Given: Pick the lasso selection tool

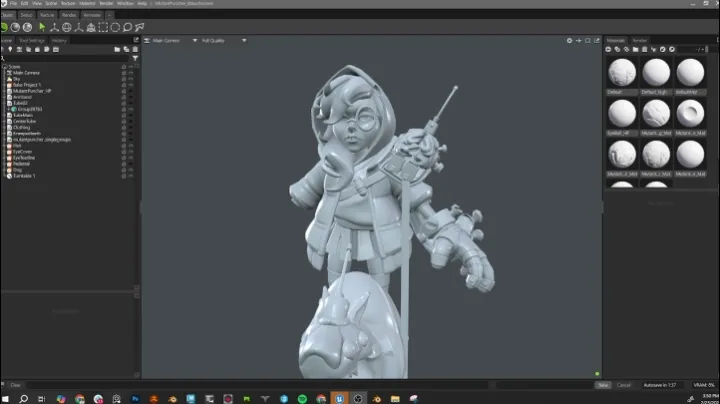Looking at the screenshot, I should (x=127, y=27).
